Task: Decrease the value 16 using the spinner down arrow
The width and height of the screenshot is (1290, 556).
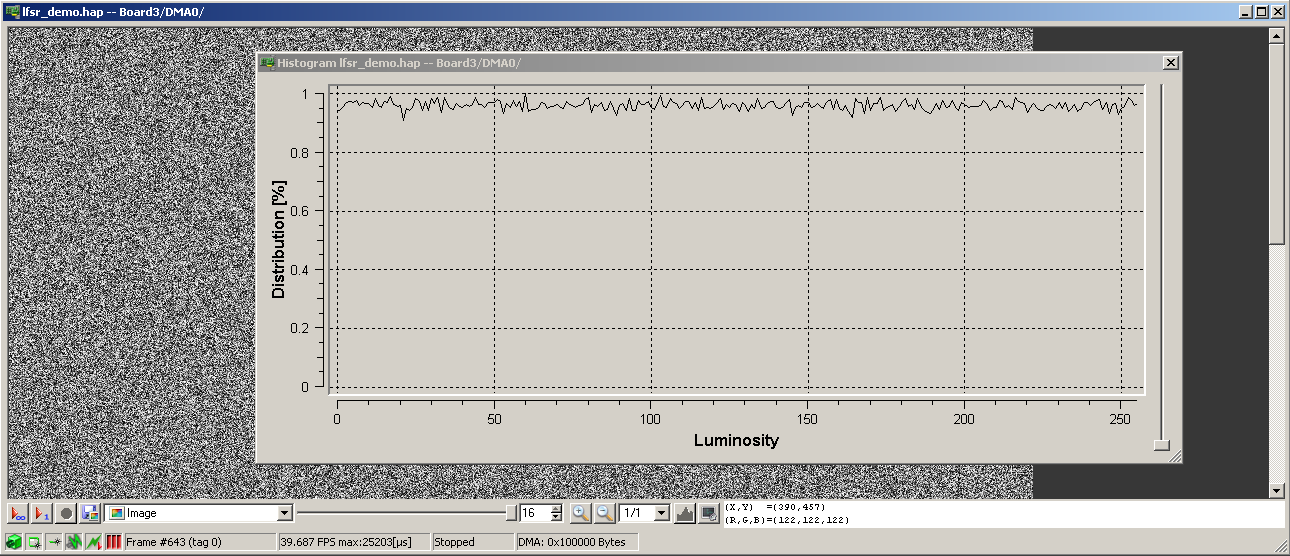Action: click(x=557, y=518)
